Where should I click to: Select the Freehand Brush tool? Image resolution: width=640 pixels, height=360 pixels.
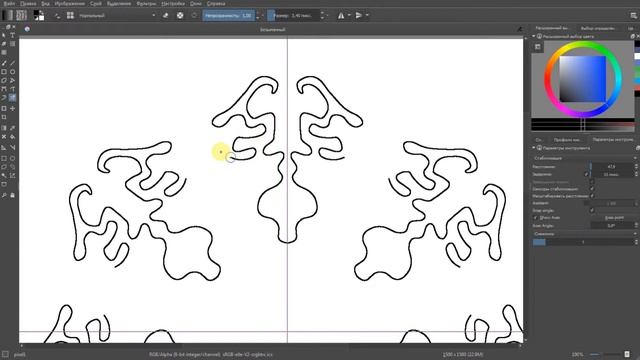pos(4,63)
